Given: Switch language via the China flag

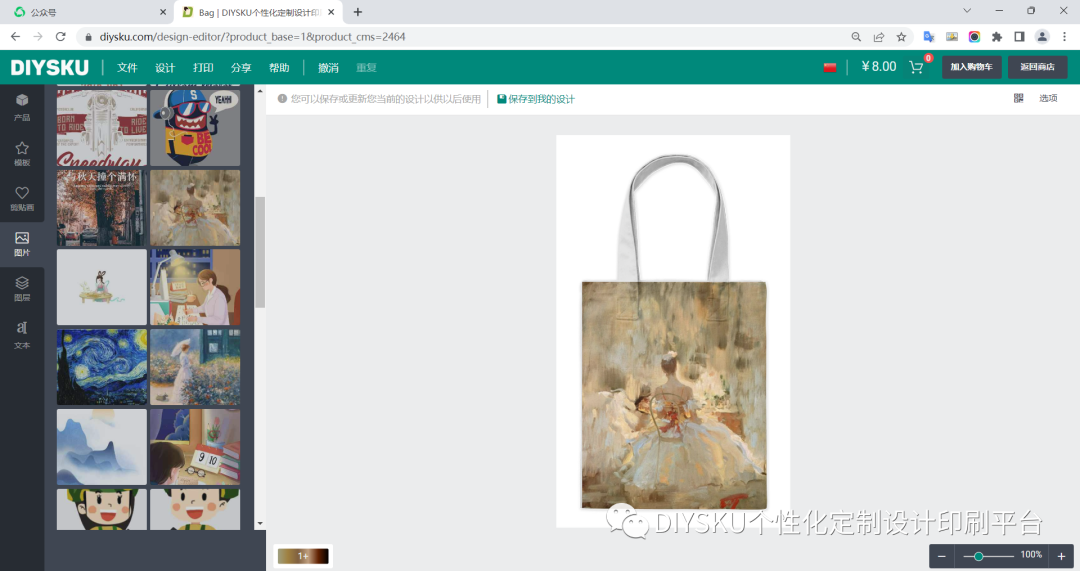Looking at the screenshot, I should (x=829, y=68).
